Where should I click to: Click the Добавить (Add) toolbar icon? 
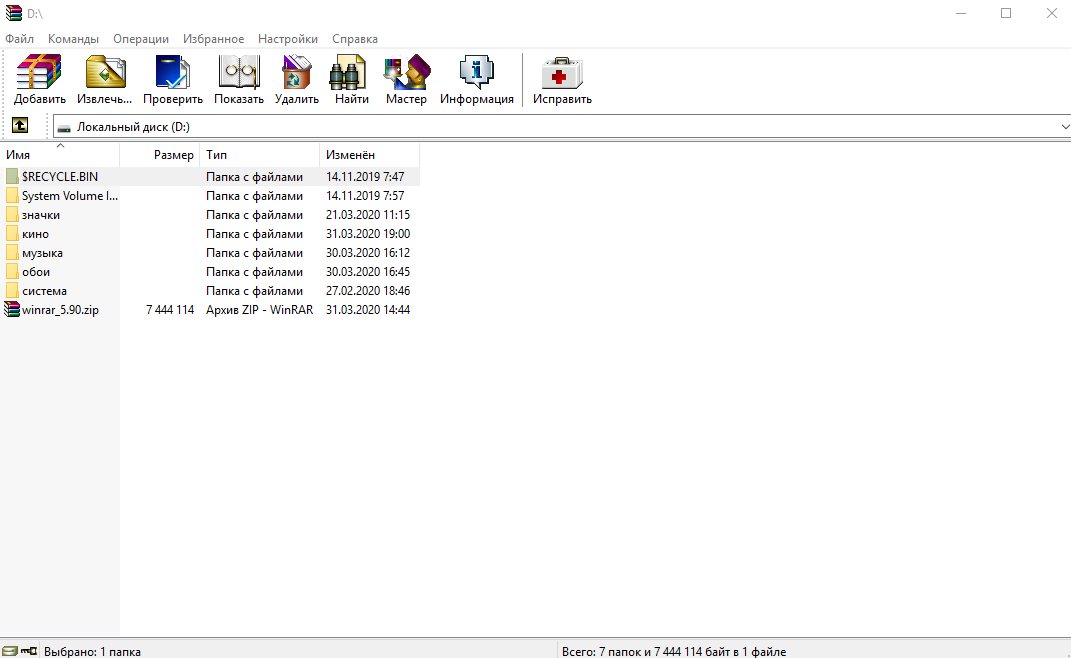[39, 72]
